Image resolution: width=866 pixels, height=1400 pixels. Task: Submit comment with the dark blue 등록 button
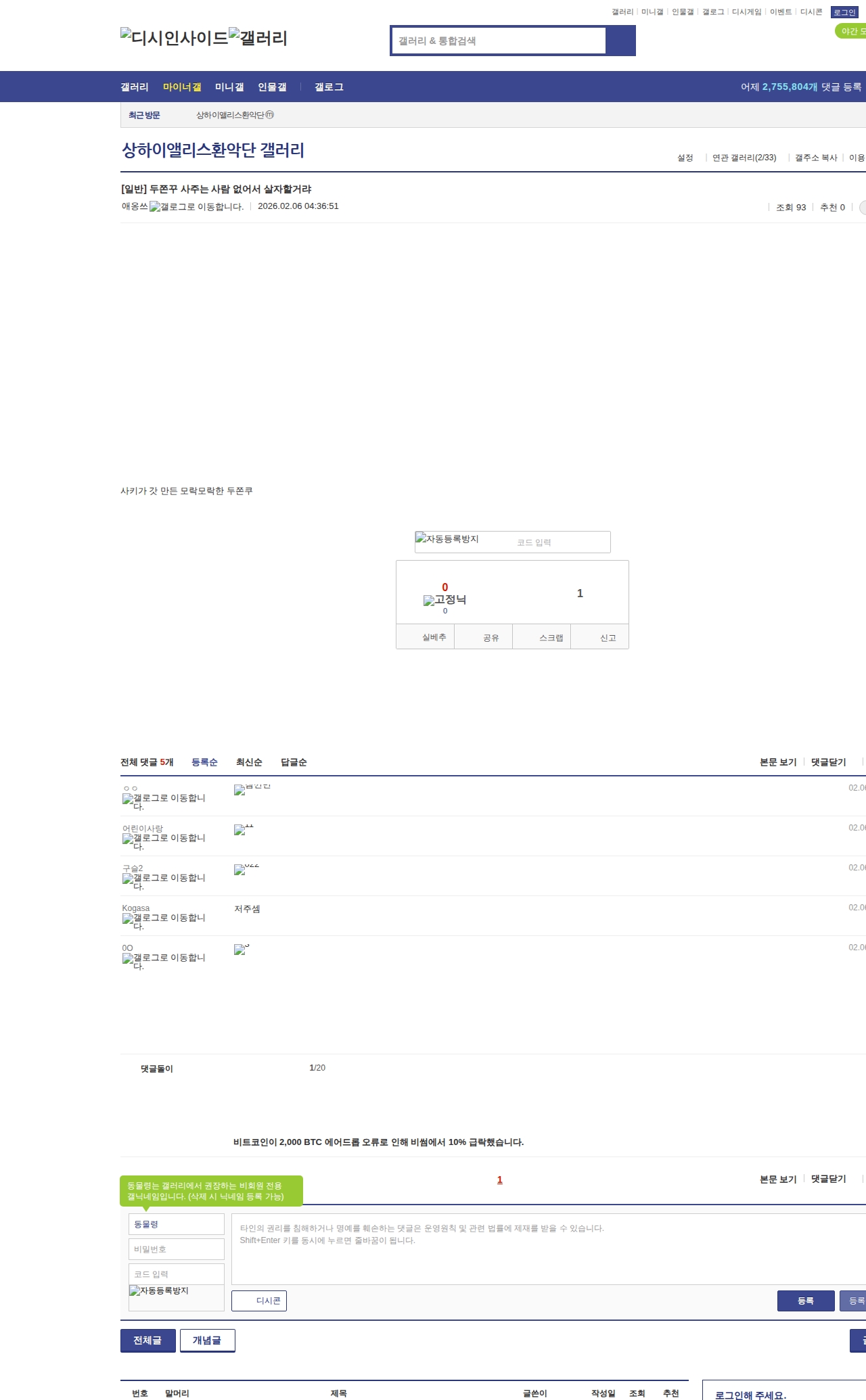806,1301
